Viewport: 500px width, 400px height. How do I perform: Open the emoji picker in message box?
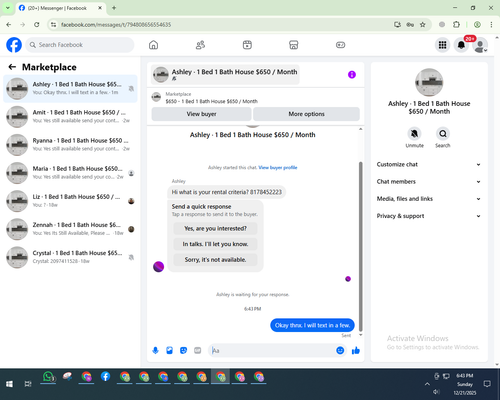coord(340,350)
